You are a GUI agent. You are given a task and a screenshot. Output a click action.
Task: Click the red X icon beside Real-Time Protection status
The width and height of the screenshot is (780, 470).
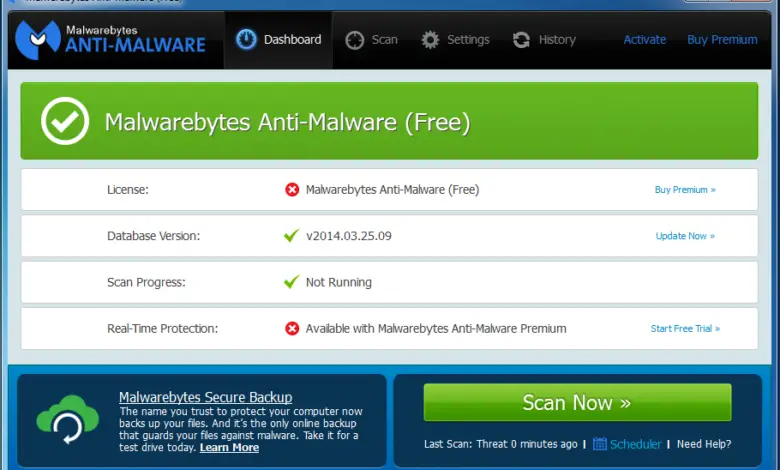click(x=292, y=328)
